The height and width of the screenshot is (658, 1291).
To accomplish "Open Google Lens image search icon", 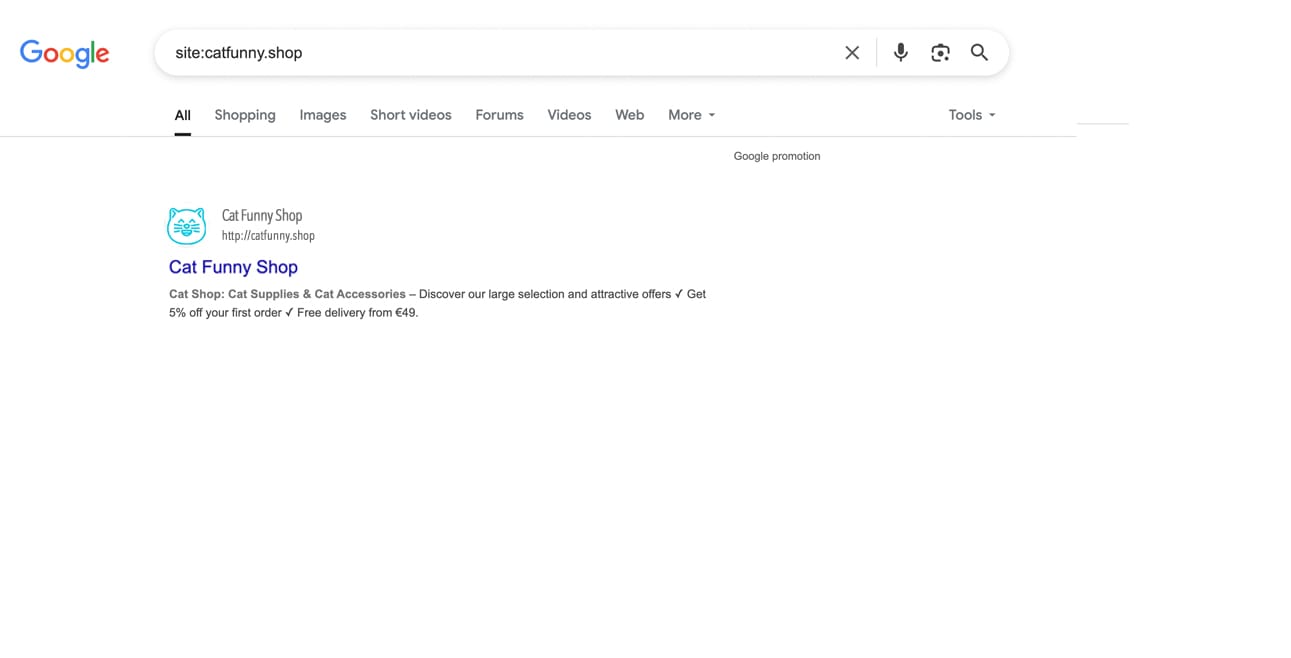I will (x=940, y=53).
